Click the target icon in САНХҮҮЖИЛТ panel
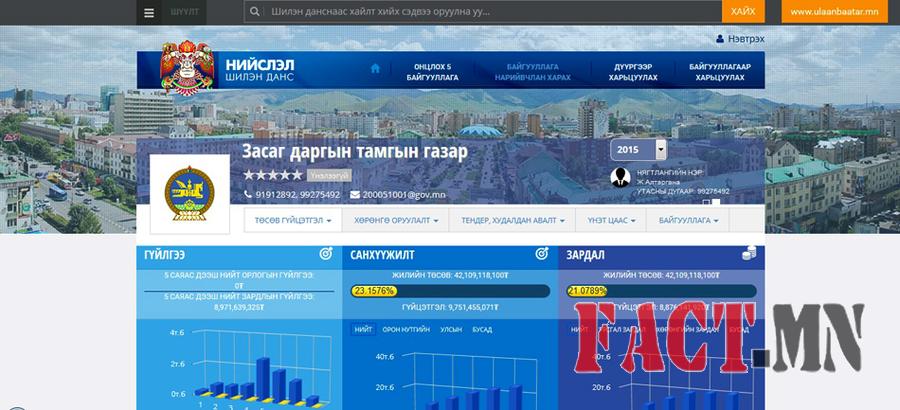 click(x=541, y=254)
